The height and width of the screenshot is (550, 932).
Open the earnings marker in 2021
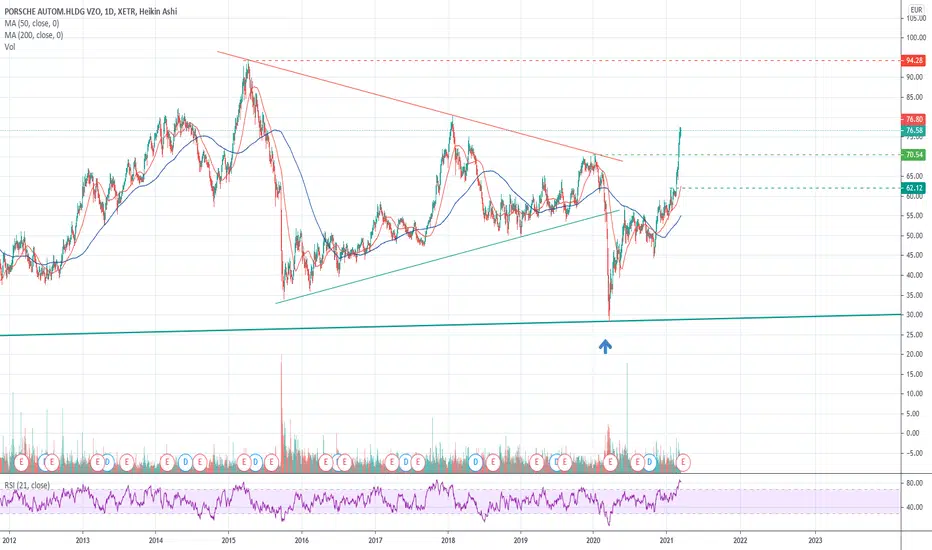pyautogui.click(x=683, y=461)
